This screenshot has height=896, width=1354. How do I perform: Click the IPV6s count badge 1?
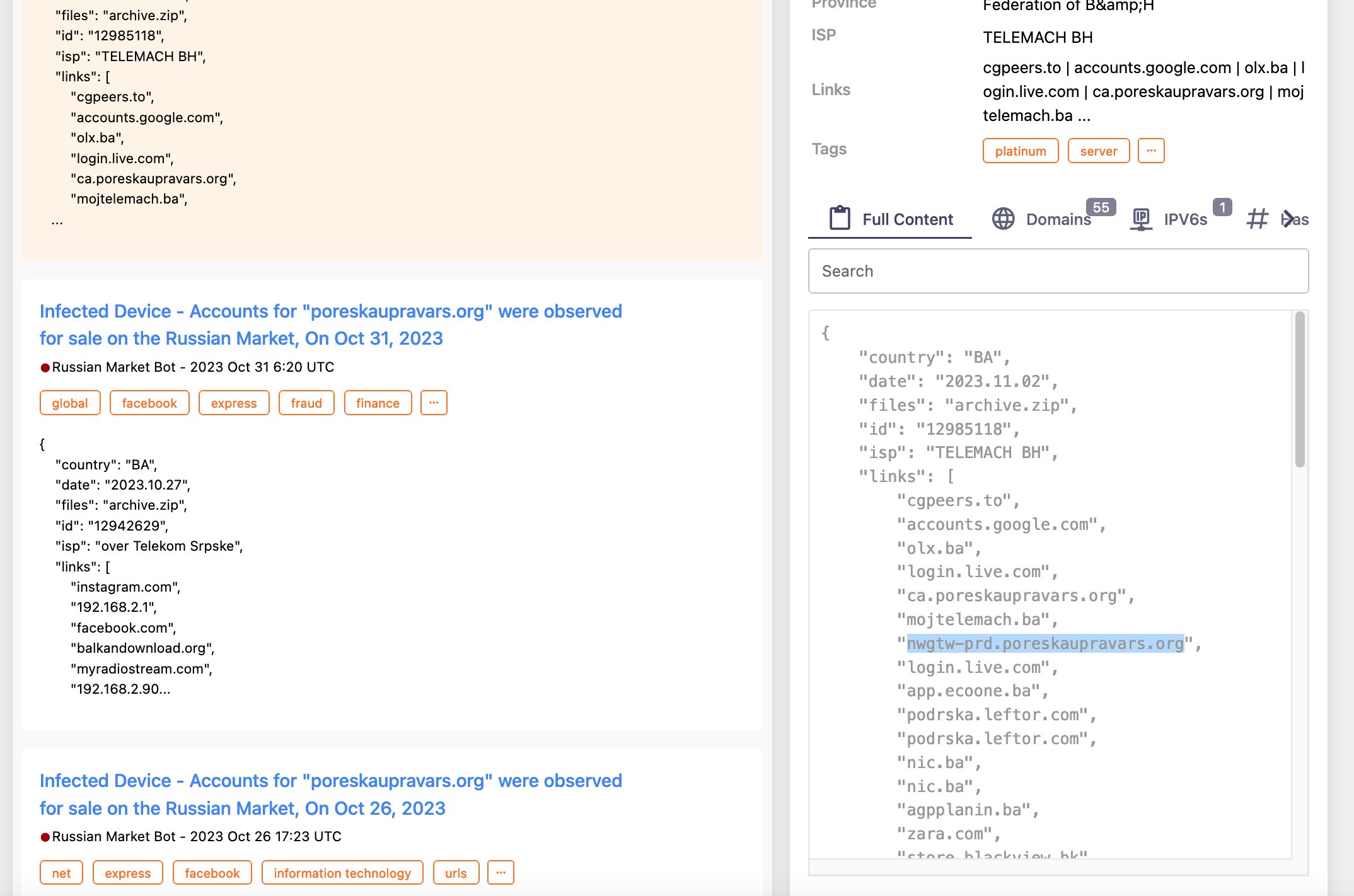pos(1222,207)
